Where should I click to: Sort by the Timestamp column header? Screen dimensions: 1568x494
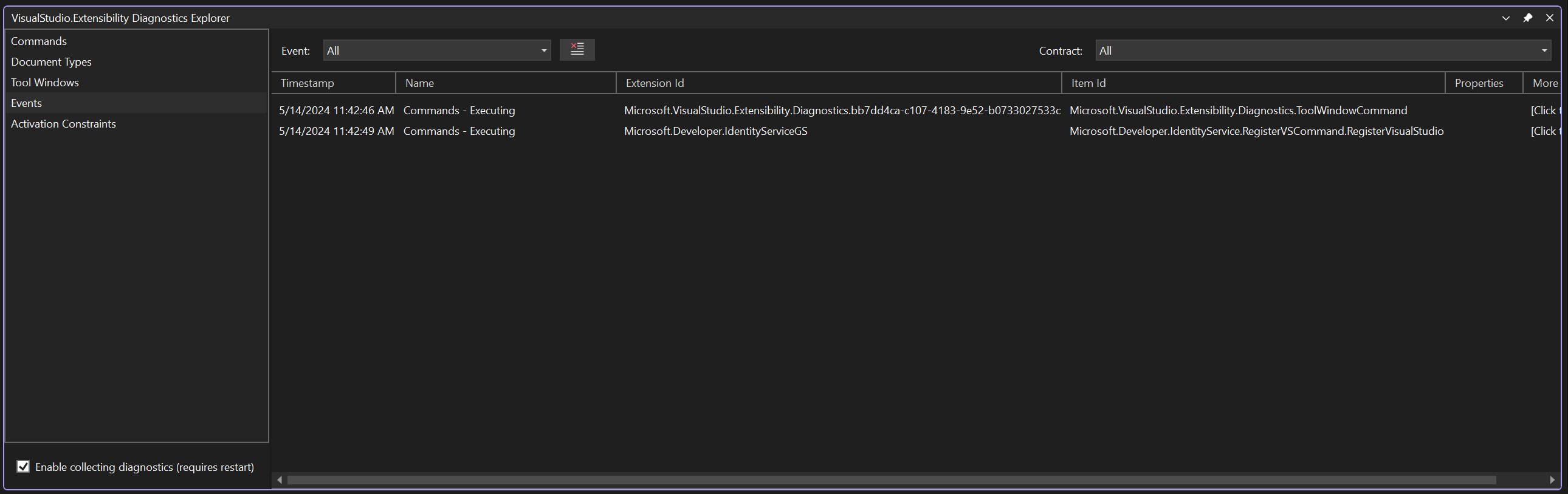click(x=334, y=83)
